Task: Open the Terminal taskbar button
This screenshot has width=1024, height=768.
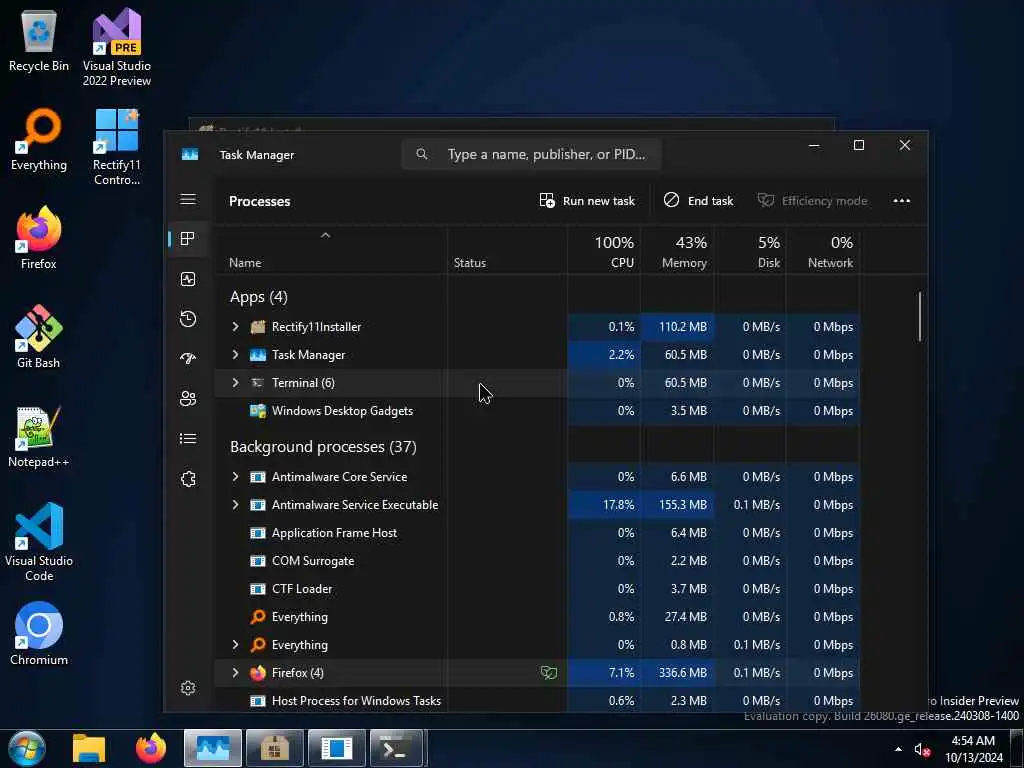Action: (x=398, y=748)
